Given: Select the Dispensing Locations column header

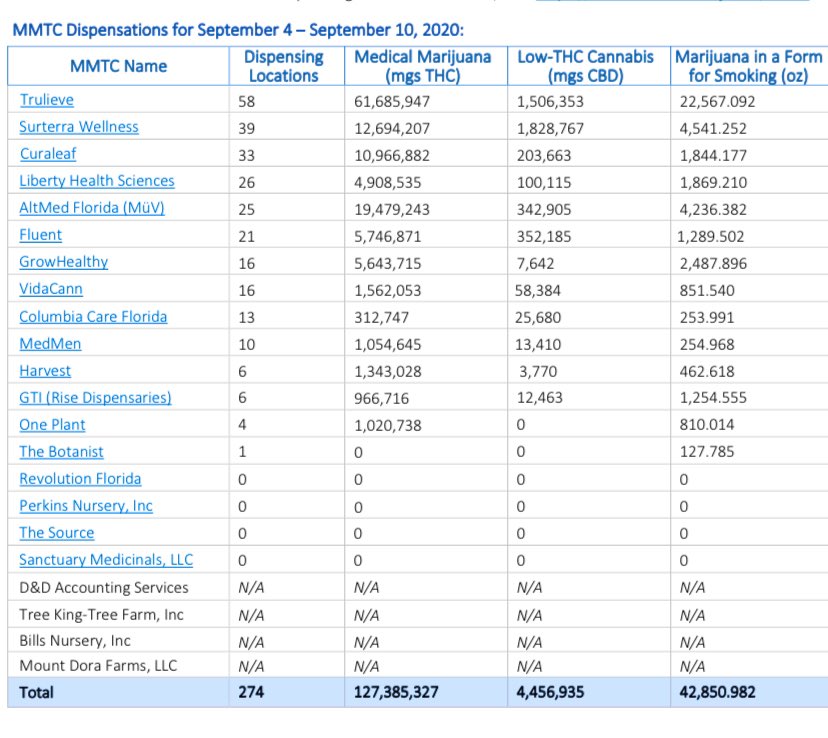Looking at the screenshot, I should point(284,66).
